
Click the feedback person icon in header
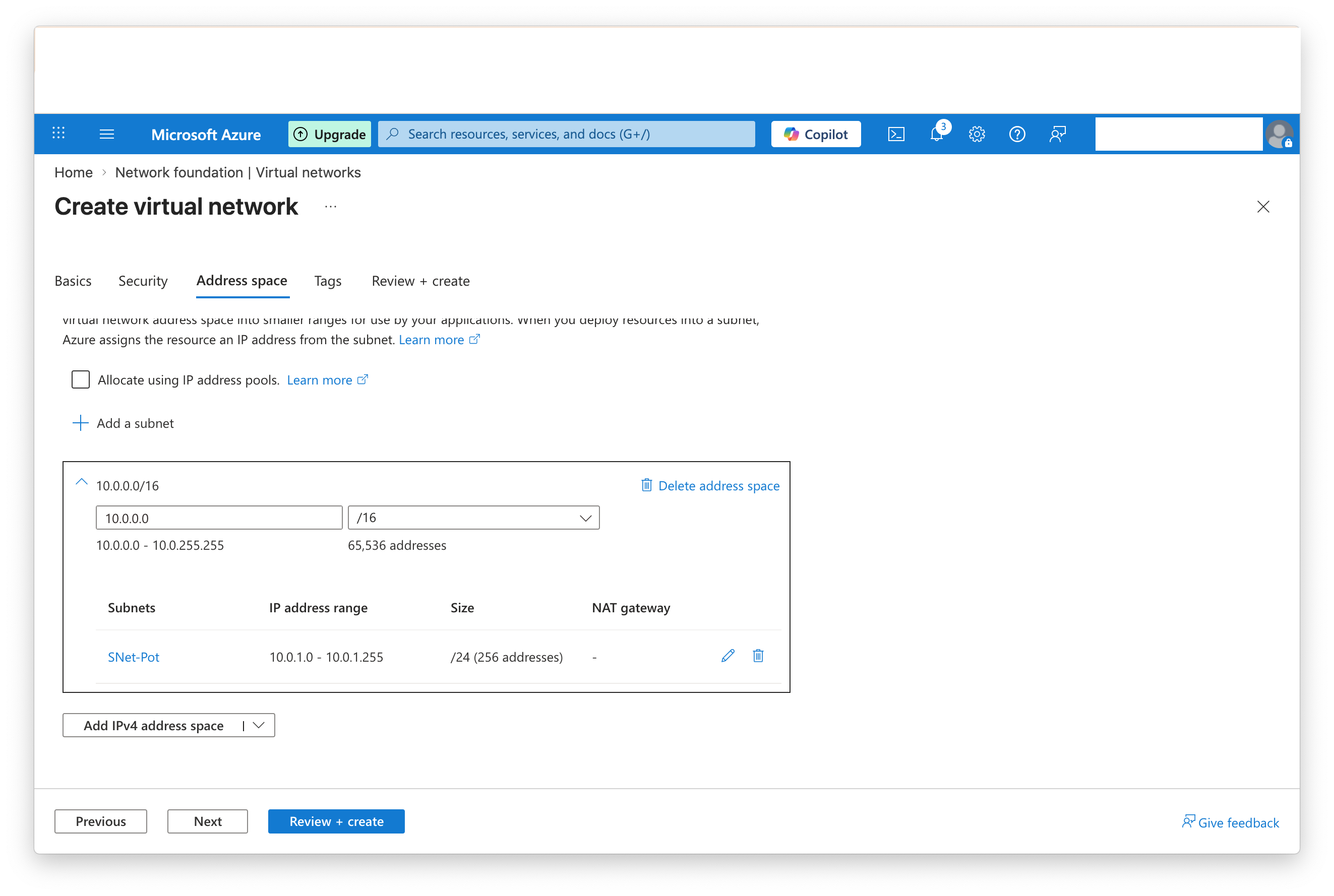(x=1057, y=134)
